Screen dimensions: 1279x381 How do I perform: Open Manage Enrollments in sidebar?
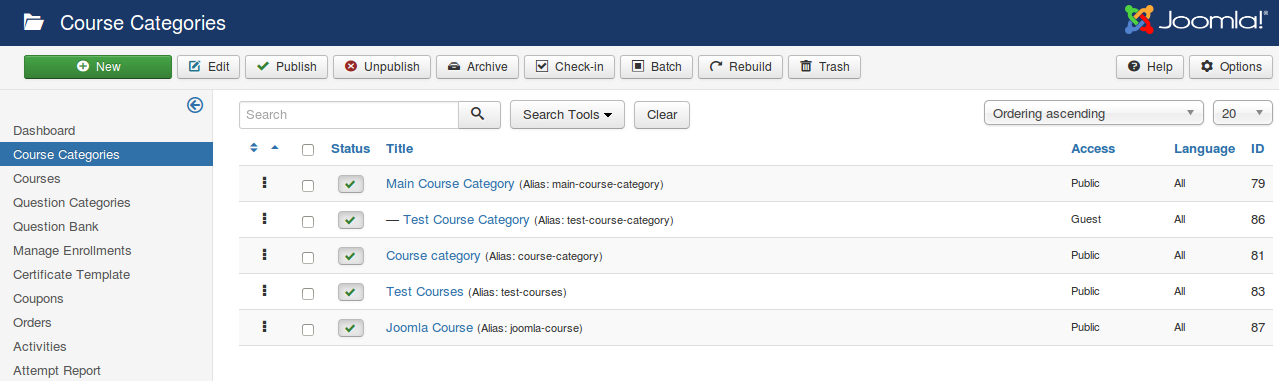(x=72, y=251)
